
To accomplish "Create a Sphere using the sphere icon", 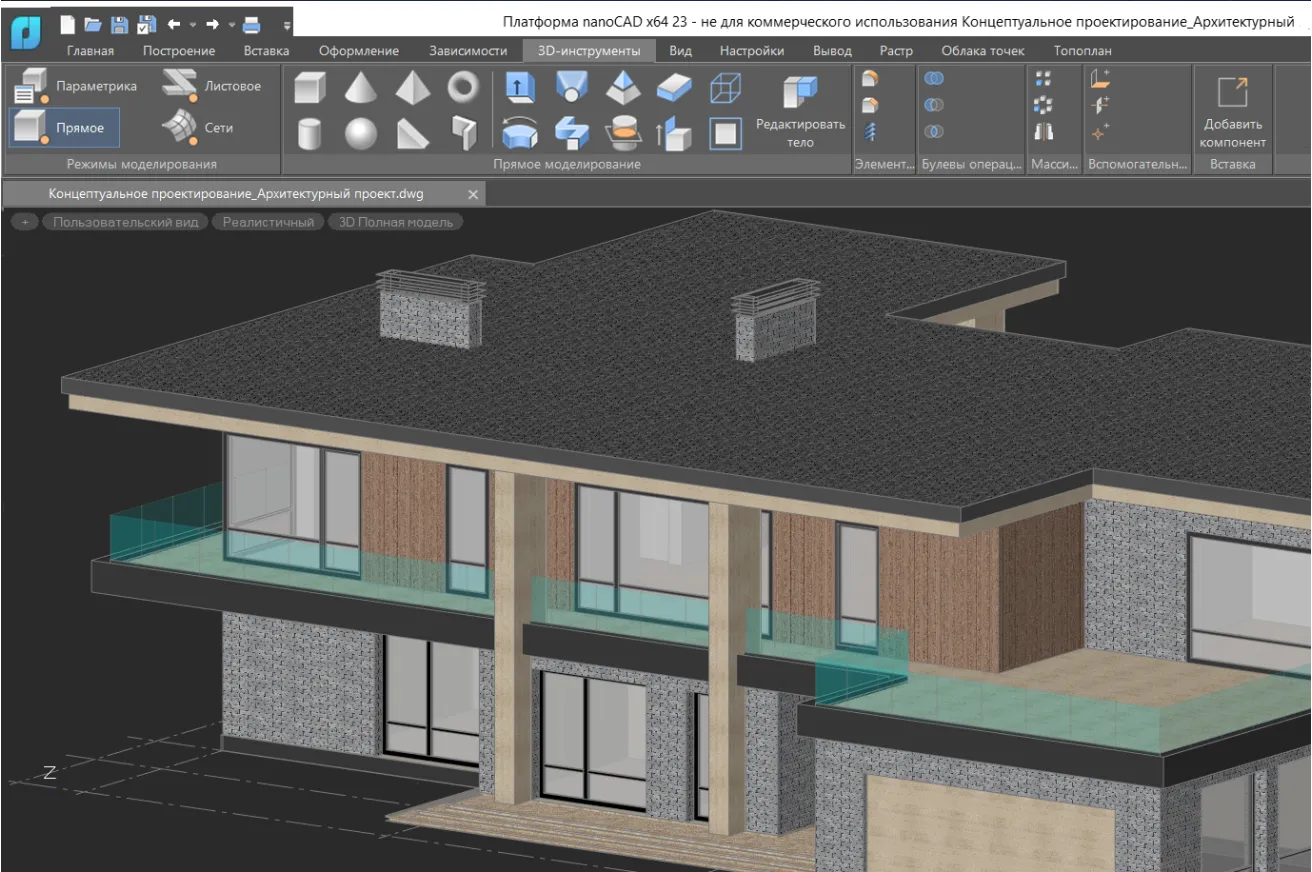I will tap(361, 132).
